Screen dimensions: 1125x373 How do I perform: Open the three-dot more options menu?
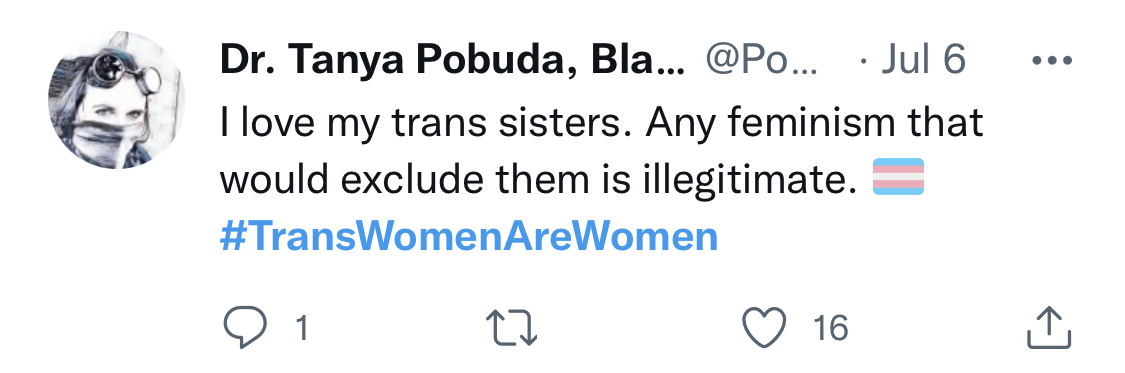(x=1052, y=61)
